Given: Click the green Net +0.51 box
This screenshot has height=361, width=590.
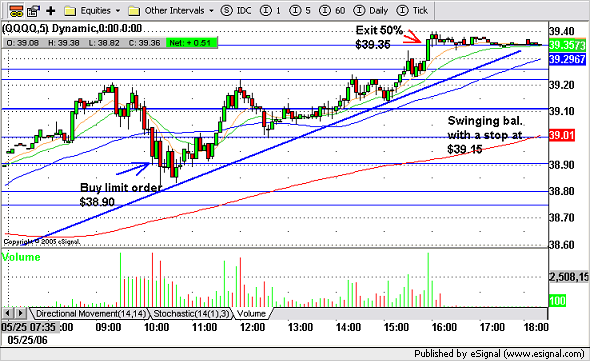Looking at the screenshot, I should [x=192, y=43].
